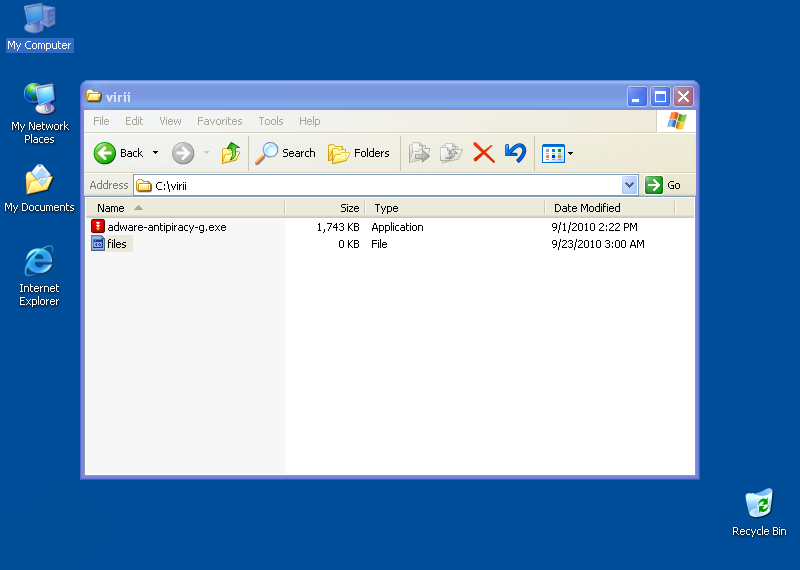The width and height of the screenshot is (800, 570).
Task: Click the folder icon in the virii title bar
Action: [93, 96]
